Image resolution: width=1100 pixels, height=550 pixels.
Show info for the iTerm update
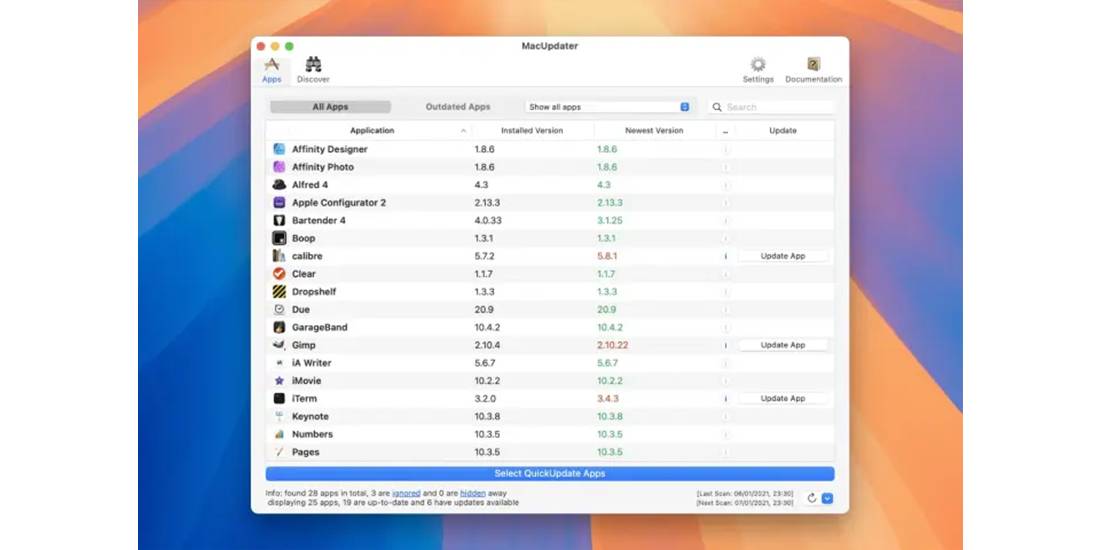[x=725, y=398]
